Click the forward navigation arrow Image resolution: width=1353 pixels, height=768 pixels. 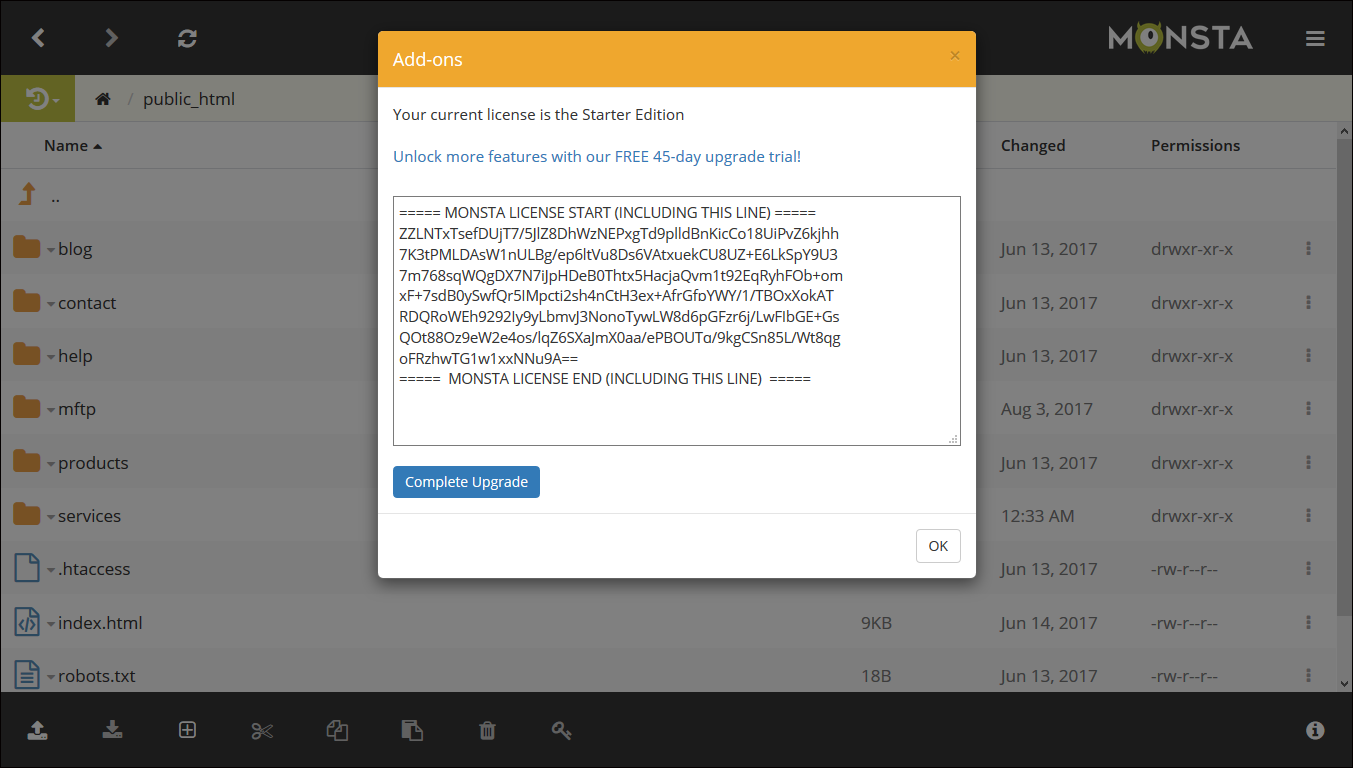tap(112, 38)
